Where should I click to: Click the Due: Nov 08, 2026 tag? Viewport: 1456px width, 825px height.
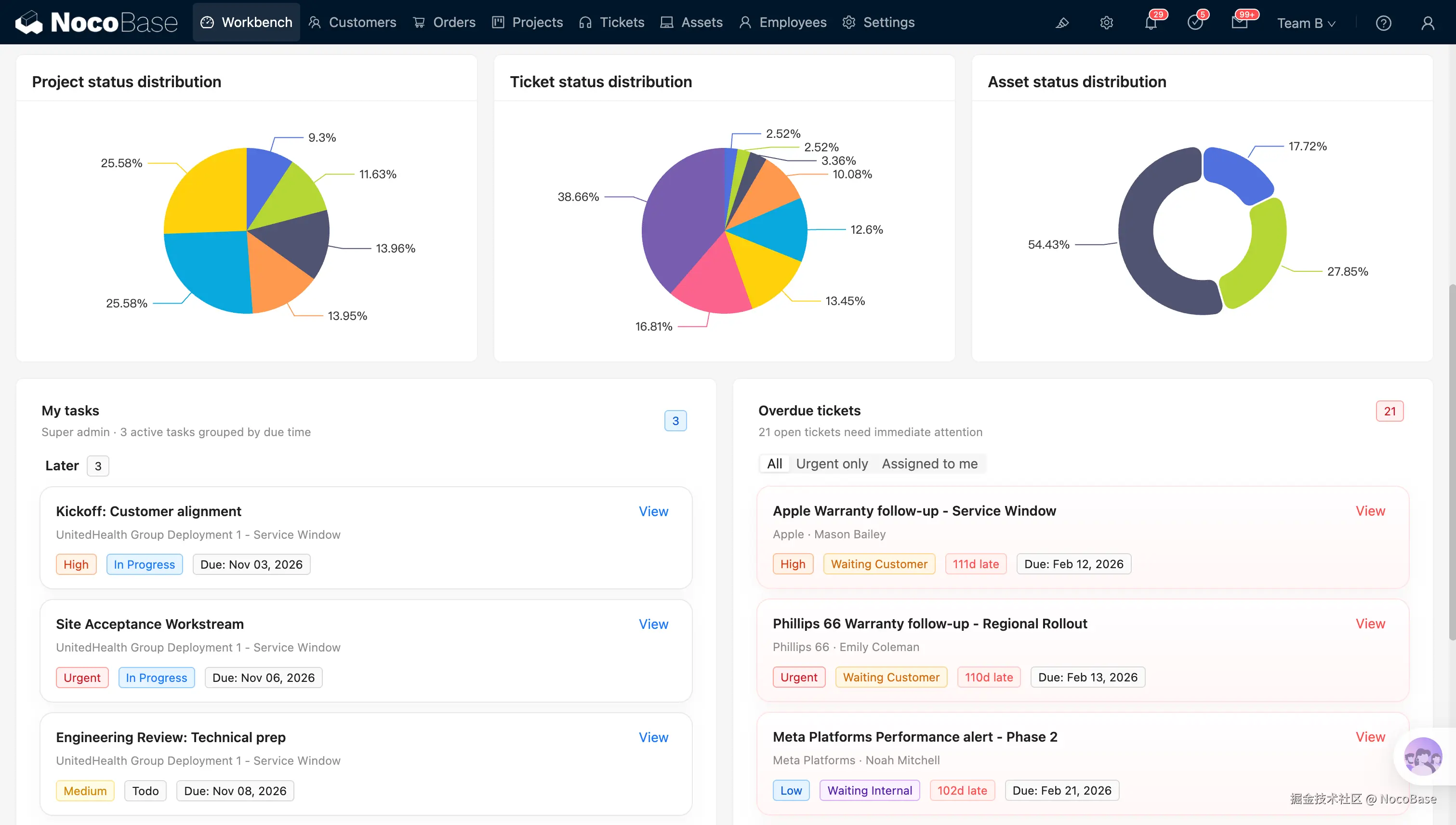coord(235,791)
